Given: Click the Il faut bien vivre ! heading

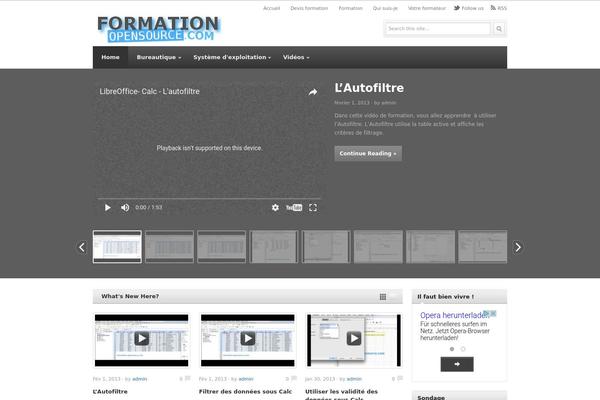Looking at the screenshot, I should point(446,297).
